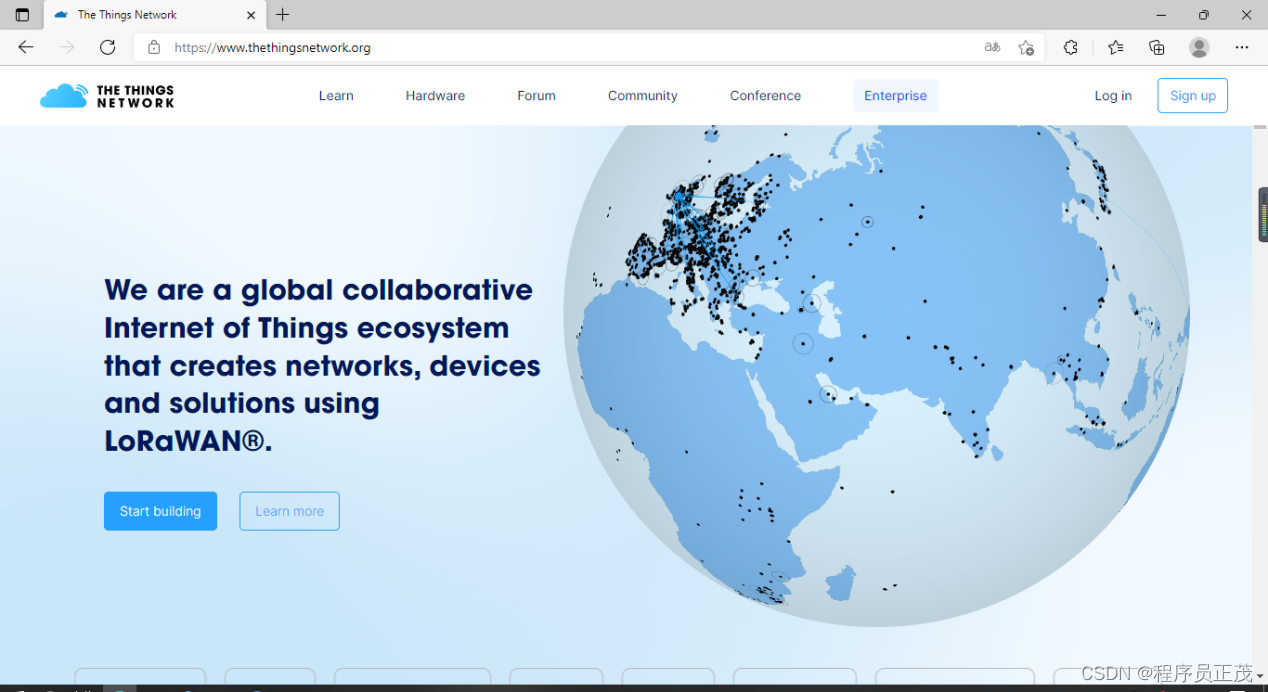This screenshot has height=692, width=1268.
Task: Open browser settings and more menu
Action: (1242, 47)
